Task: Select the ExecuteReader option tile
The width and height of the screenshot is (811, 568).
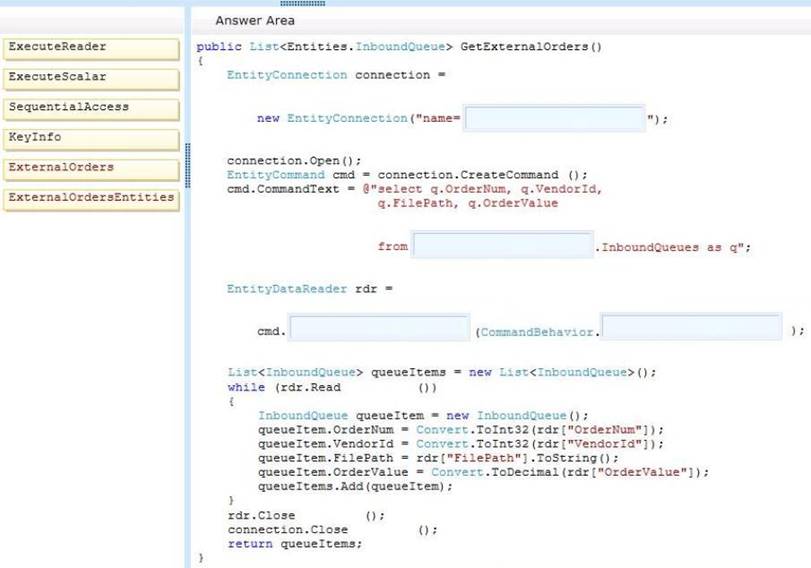Action: tap(92, 49)
